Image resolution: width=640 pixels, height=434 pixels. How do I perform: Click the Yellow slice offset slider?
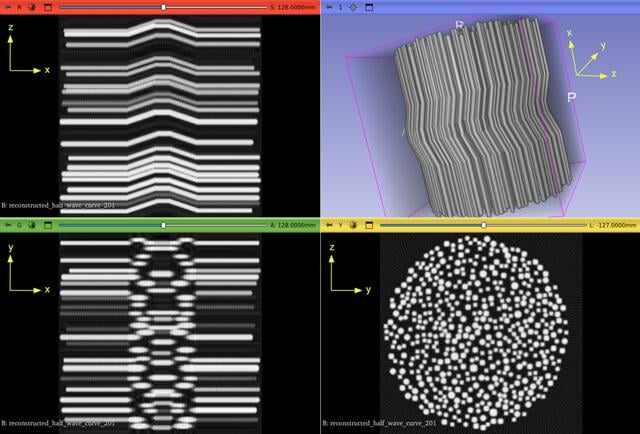click(x=484, y=225)
